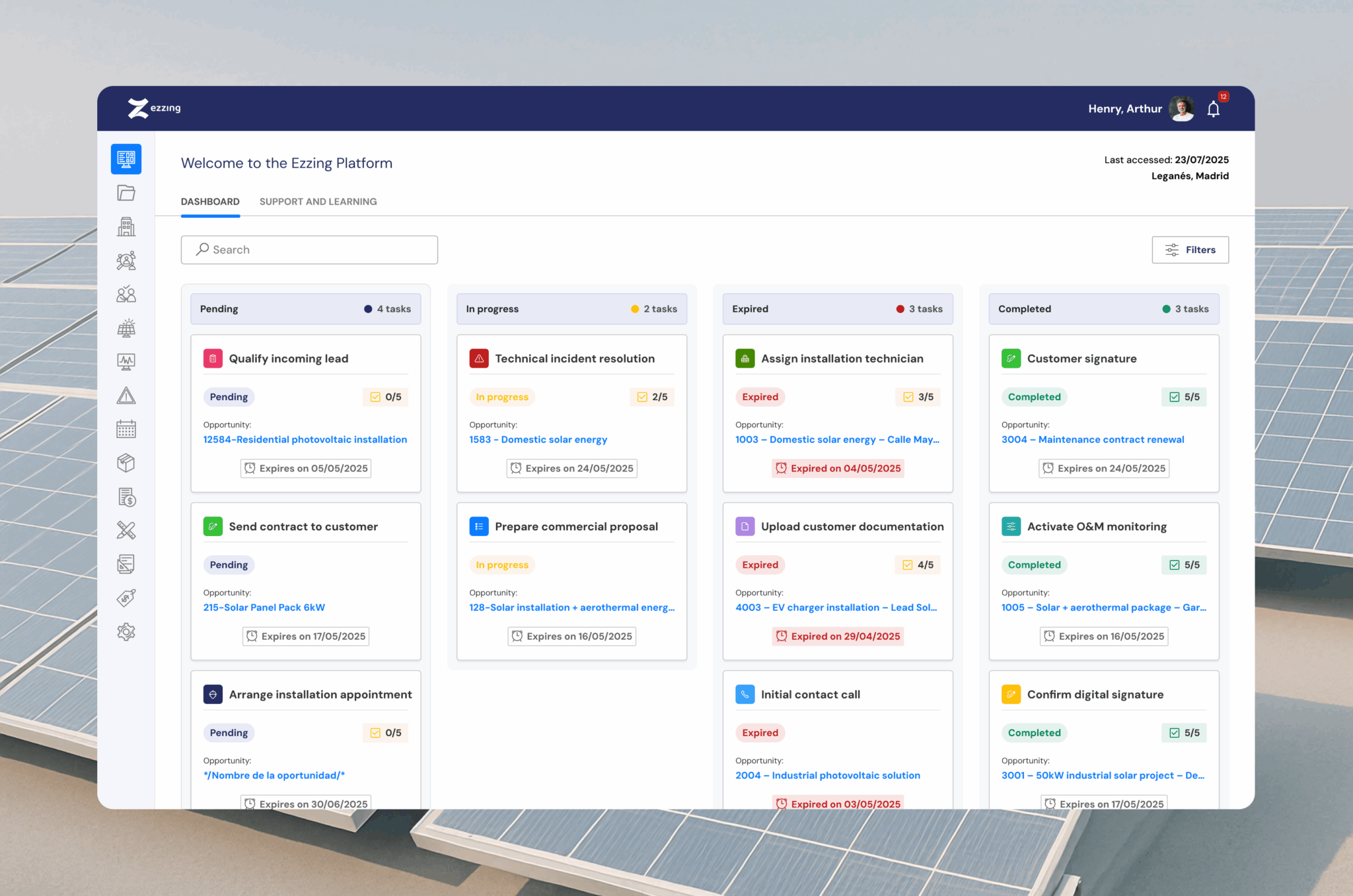Click the monitoring activity screen icon
This screenshot has width=1353, height=896.
coord(126,362)
